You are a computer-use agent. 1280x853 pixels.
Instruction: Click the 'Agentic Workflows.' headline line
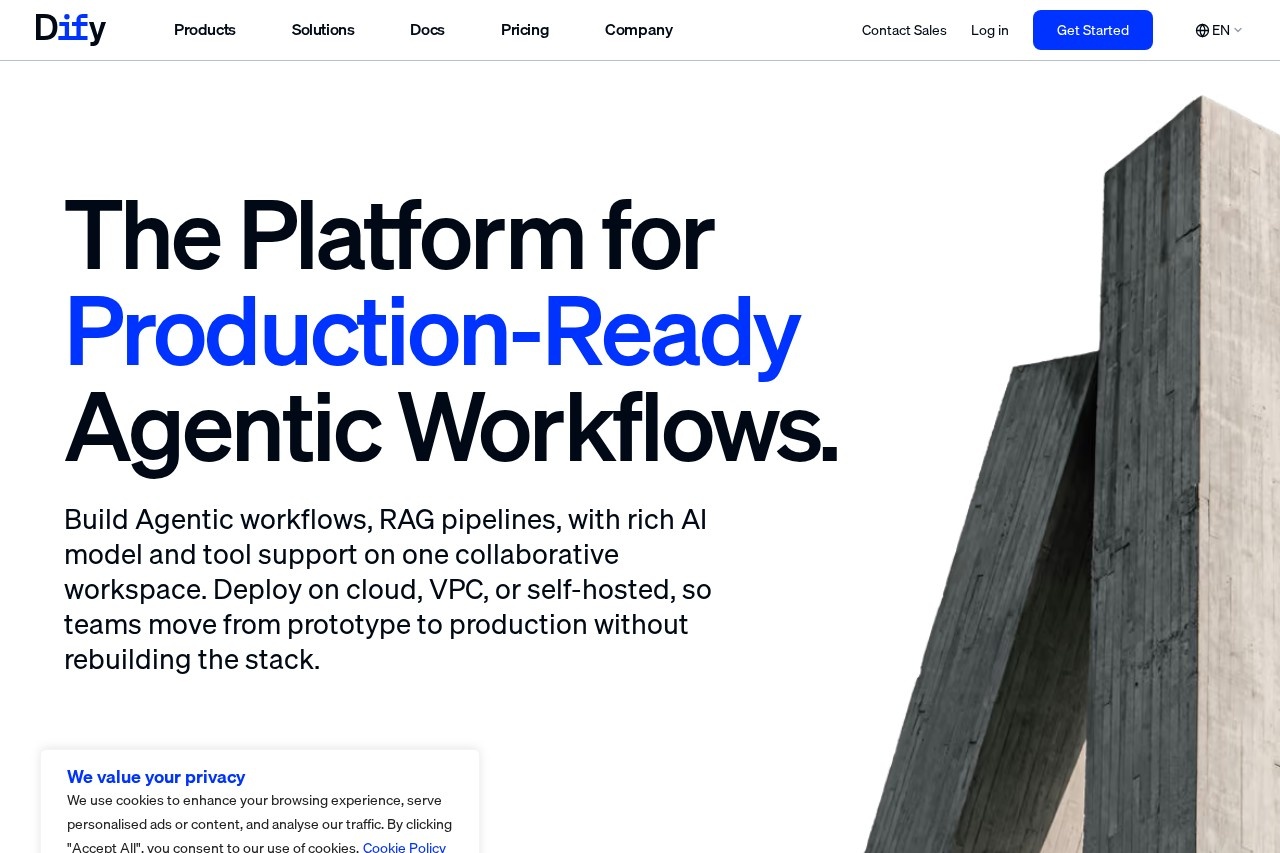click(x=451, y=428)
